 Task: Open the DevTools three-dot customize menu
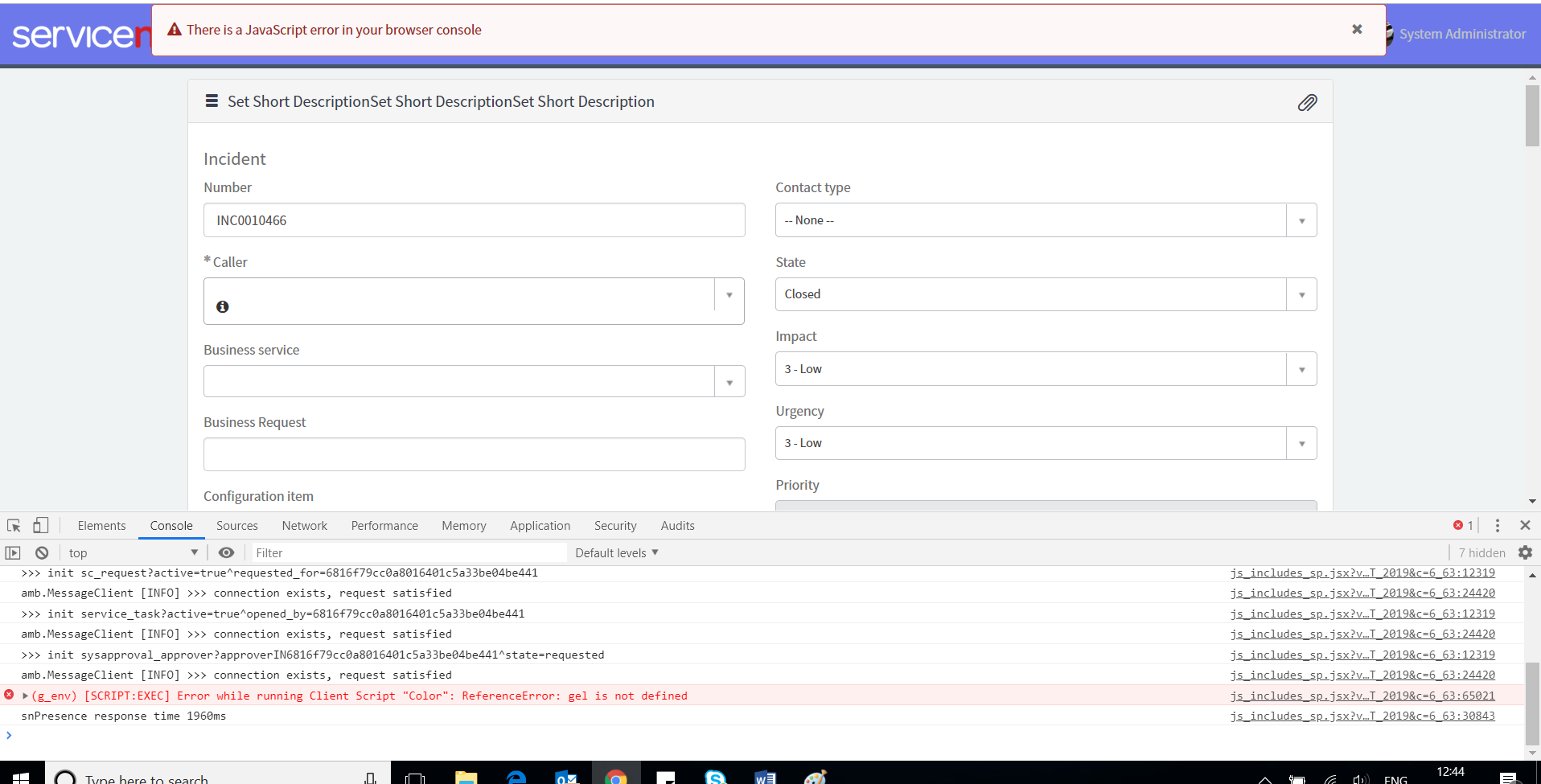[1498, 525]
